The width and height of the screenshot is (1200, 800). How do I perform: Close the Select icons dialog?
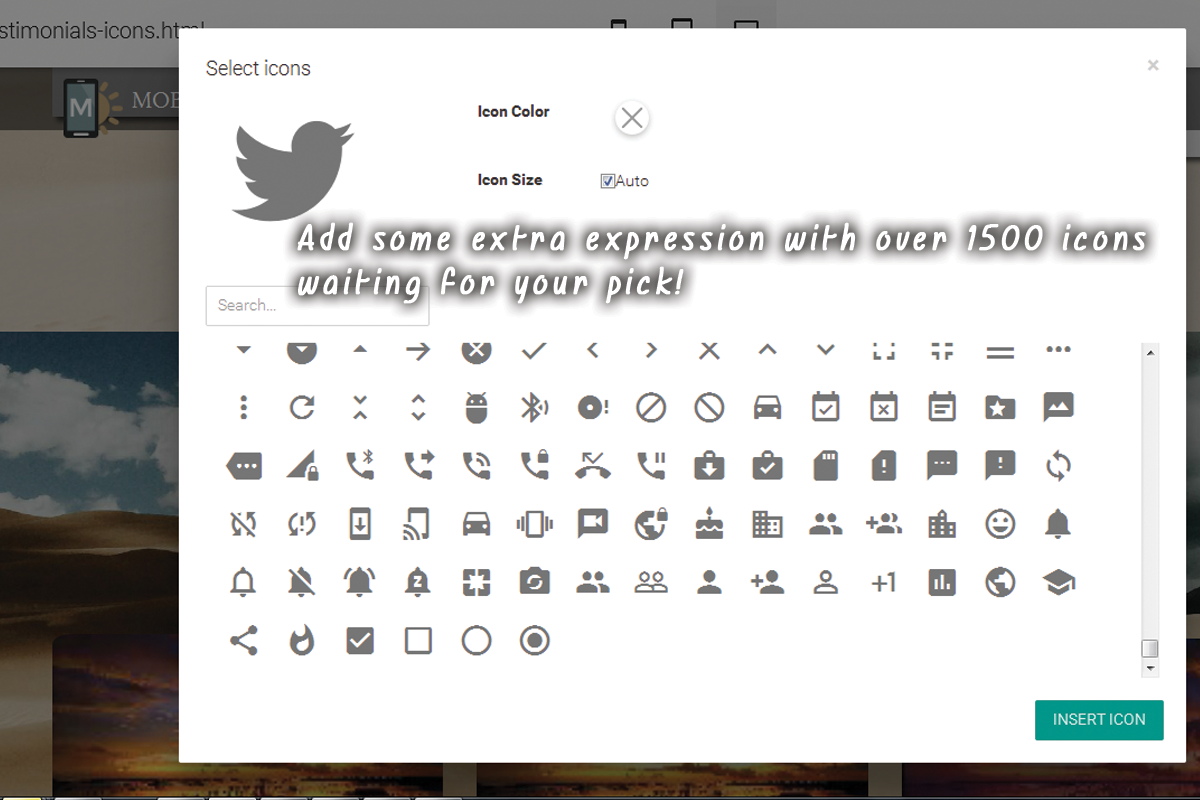point(1153,65)
